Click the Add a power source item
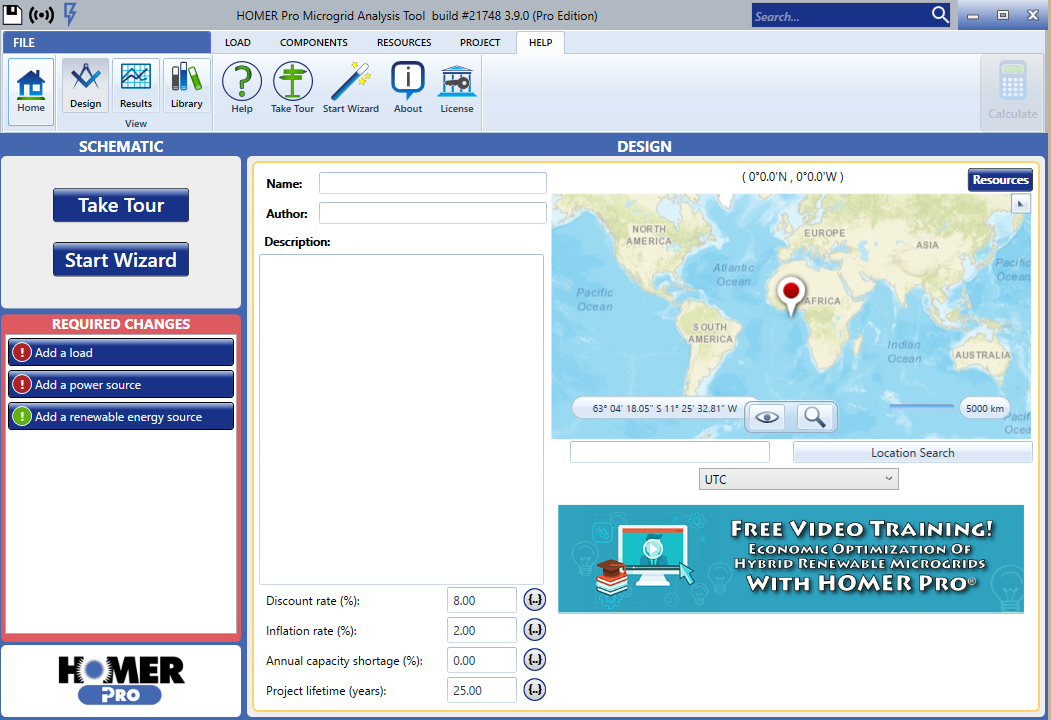Viewport: 1051px width, 720px height. 121,384
